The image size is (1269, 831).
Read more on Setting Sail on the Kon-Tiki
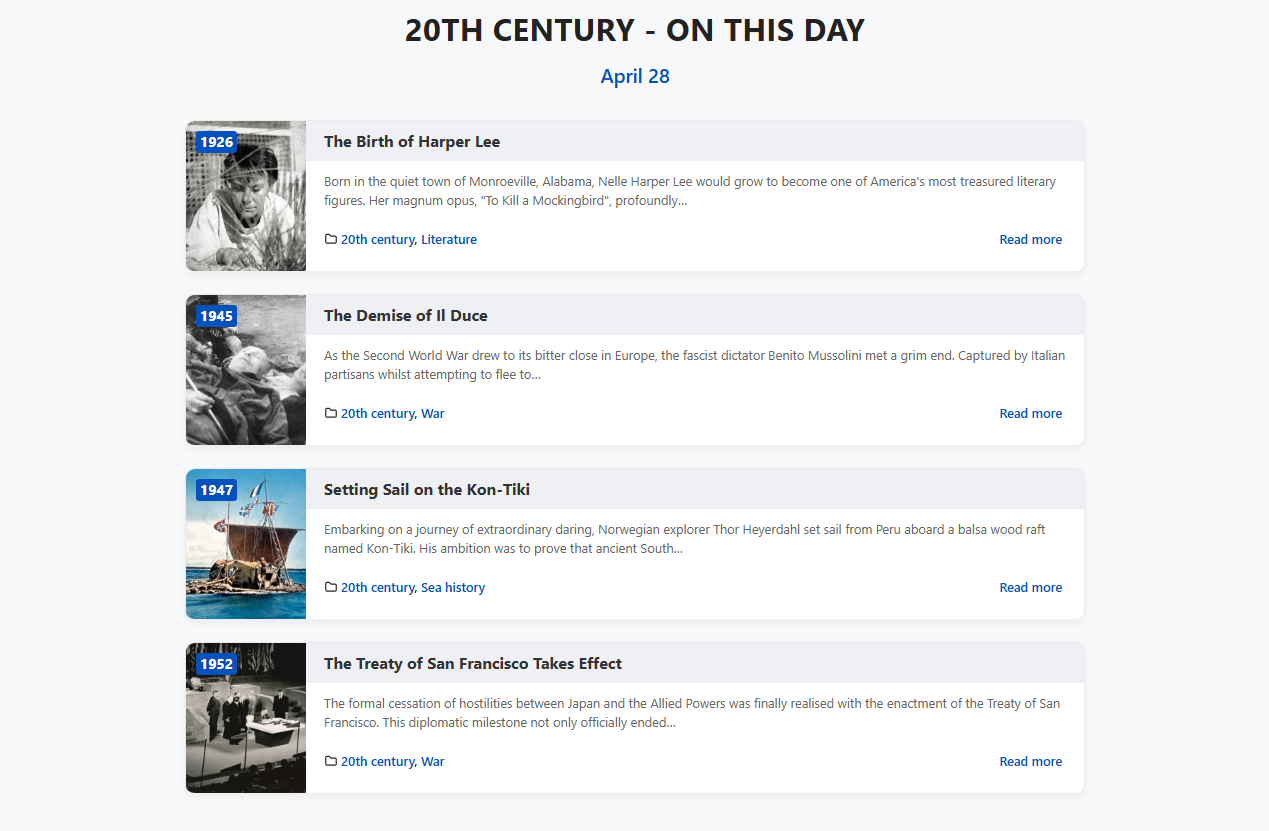tap(1031, 587)
